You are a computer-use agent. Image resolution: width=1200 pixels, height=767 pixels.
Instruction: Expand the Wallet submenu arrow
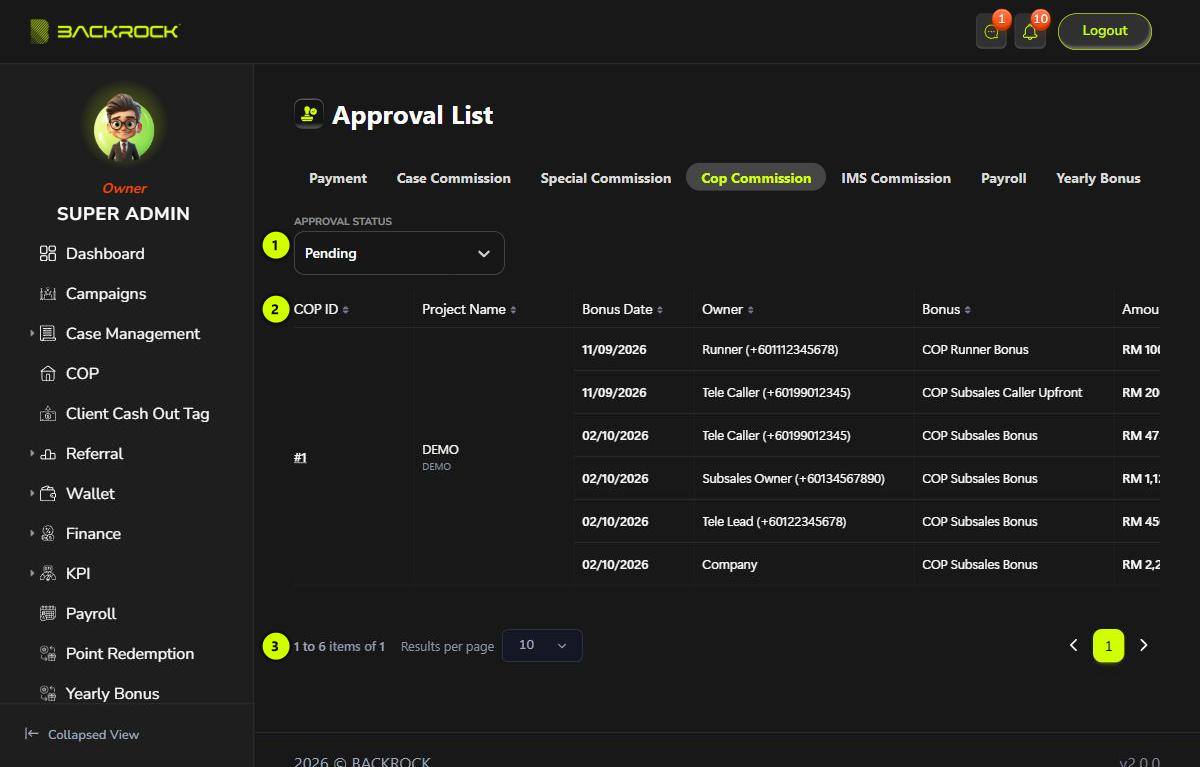pyautogui.click(x=32, y=494)
